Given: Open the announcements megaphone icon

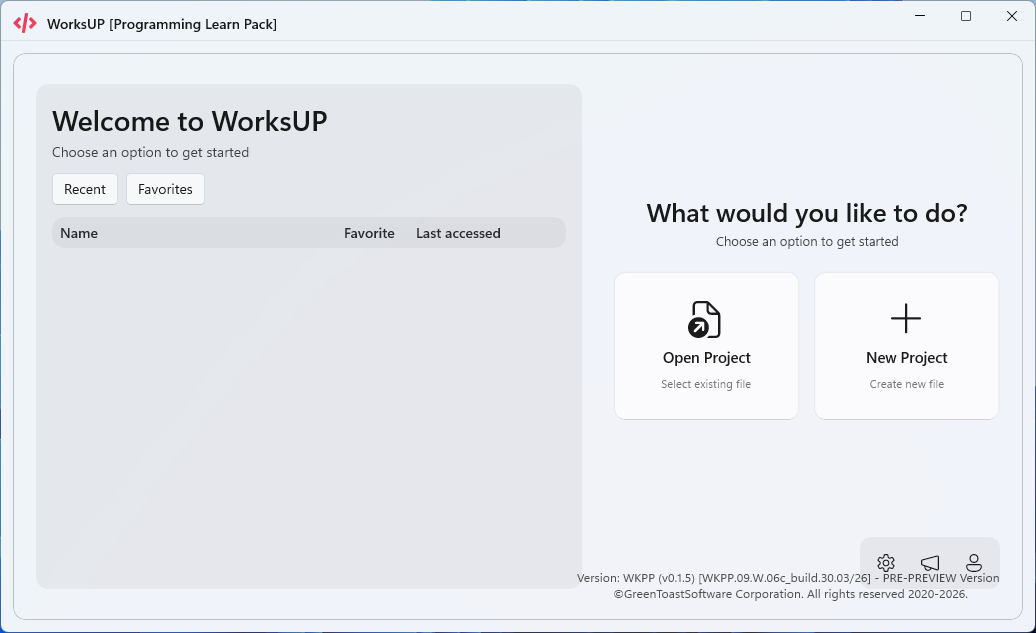Looking at the screenshot, I should (x=930, y=562).
